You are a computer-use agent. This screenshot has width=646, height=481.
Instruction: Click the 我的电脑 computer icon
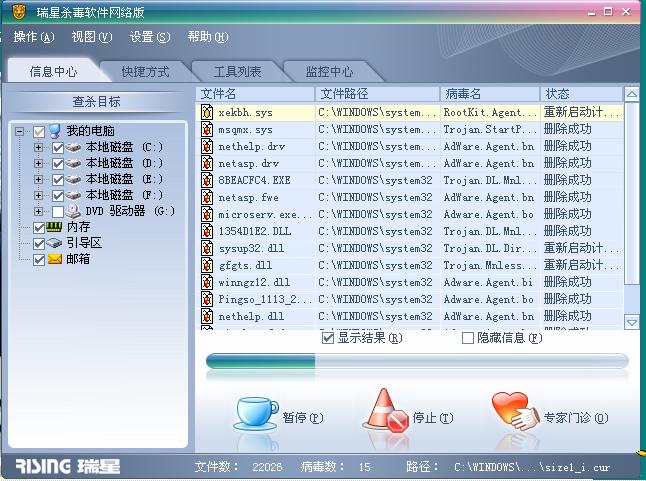click(55, 131)
